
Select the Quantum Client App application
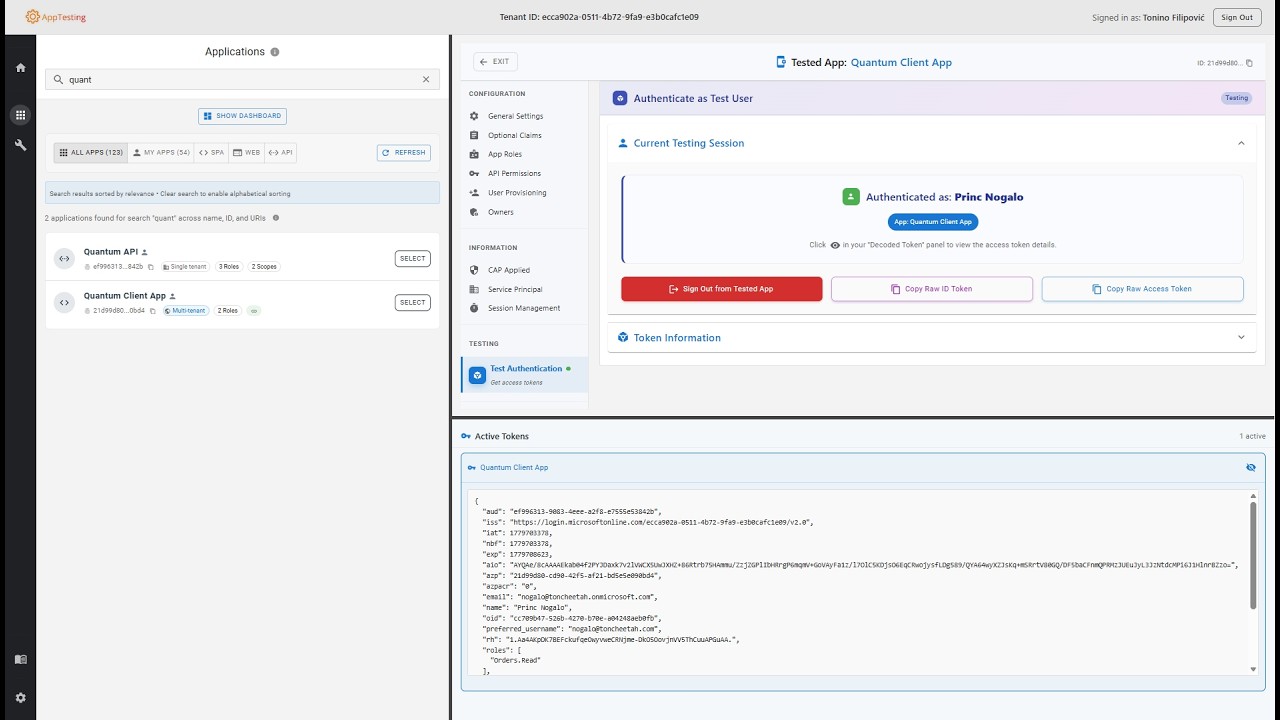pos(412,302)
